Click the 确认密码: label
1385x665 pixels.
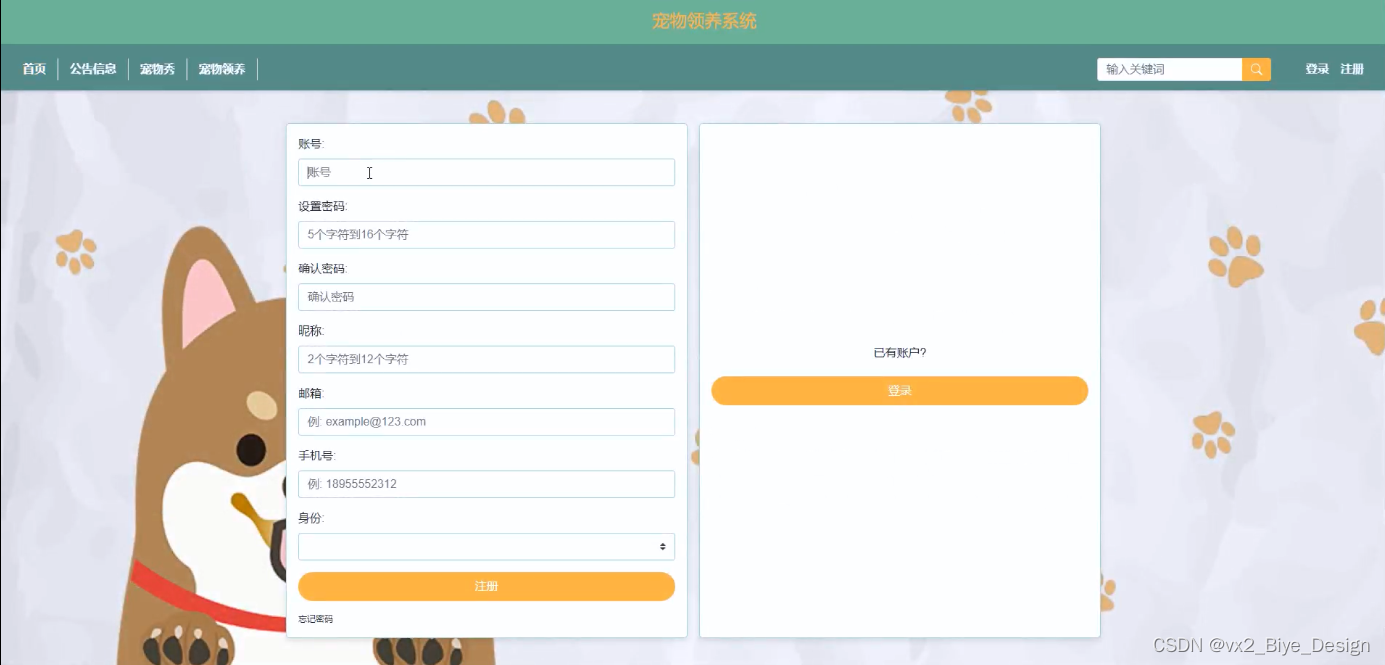click(x=323, y=269)
